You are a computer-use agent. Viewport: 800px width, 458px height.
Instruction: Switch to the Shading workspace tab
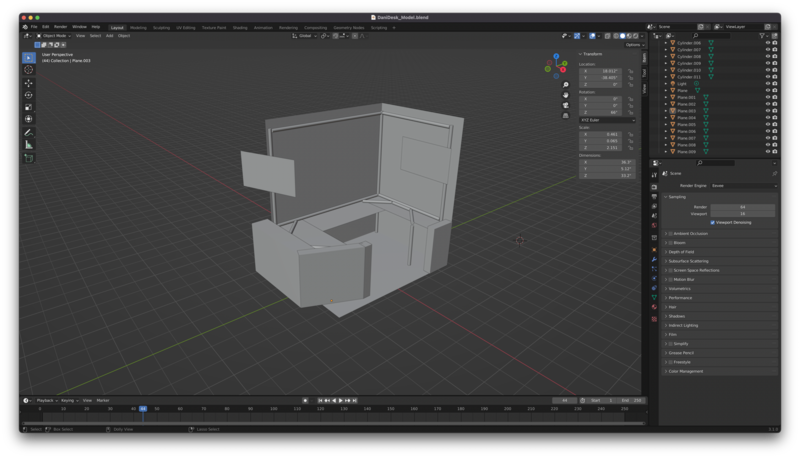tap(240, 27)
